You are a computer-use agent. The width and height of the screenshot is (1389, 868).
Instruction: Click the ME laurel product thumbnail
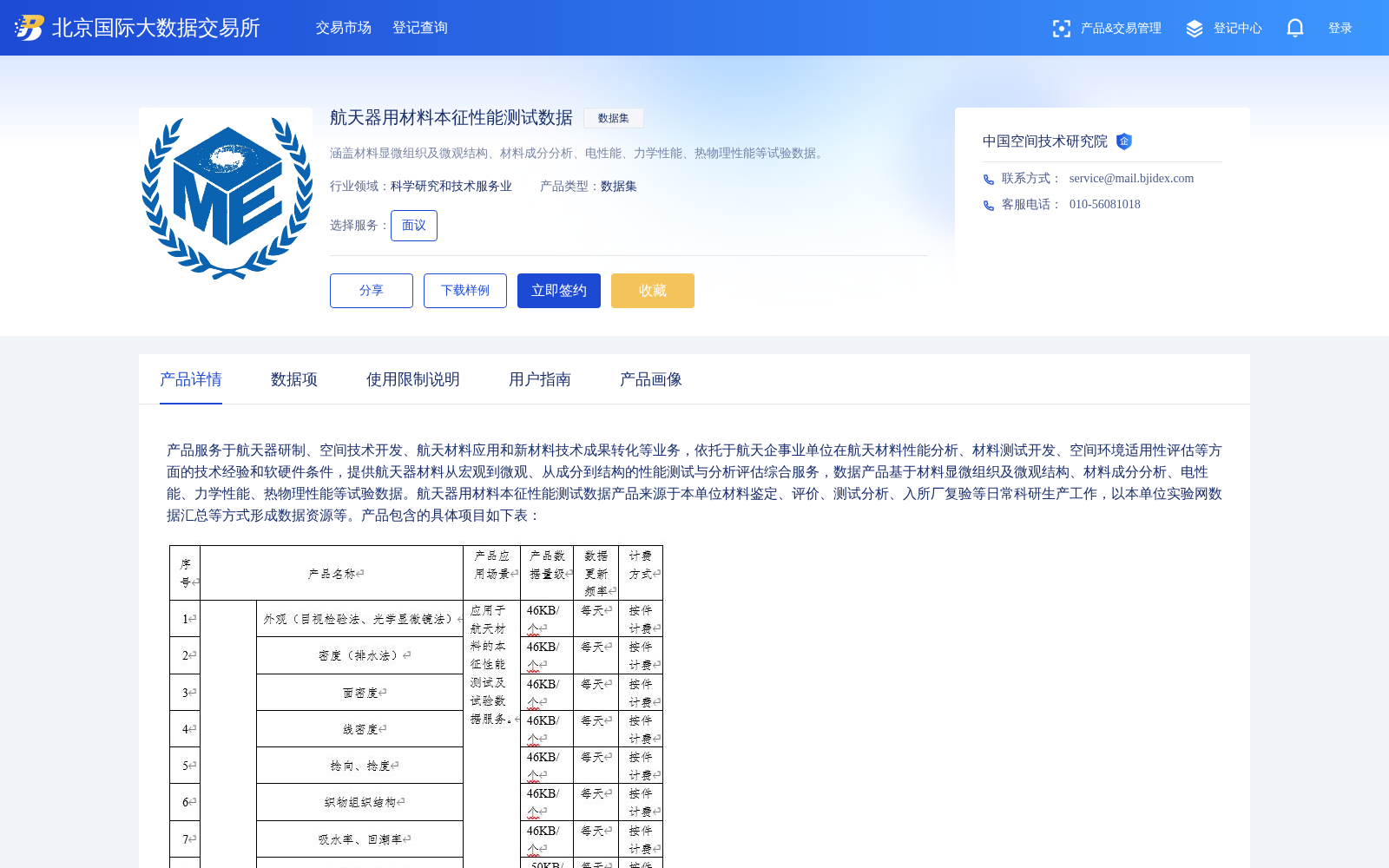click(226, 194)
